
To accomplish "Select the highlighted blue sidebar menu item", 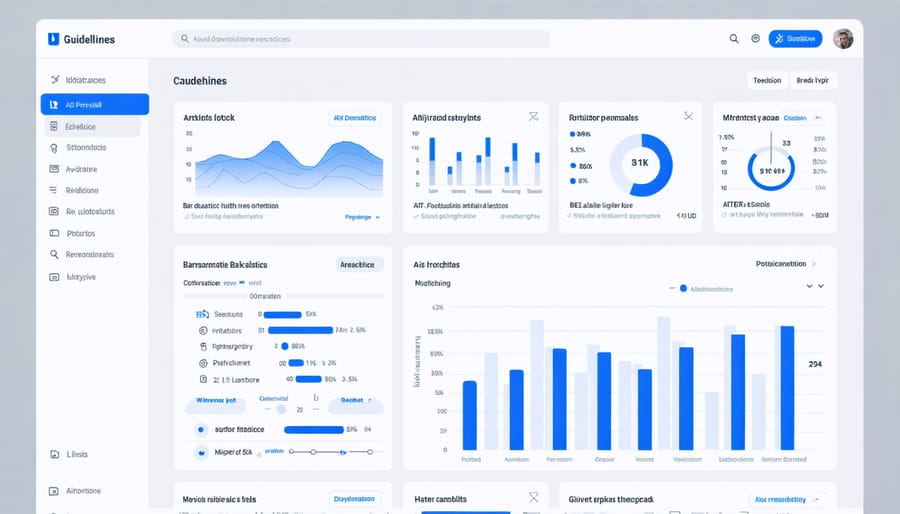I will [95, 104].
